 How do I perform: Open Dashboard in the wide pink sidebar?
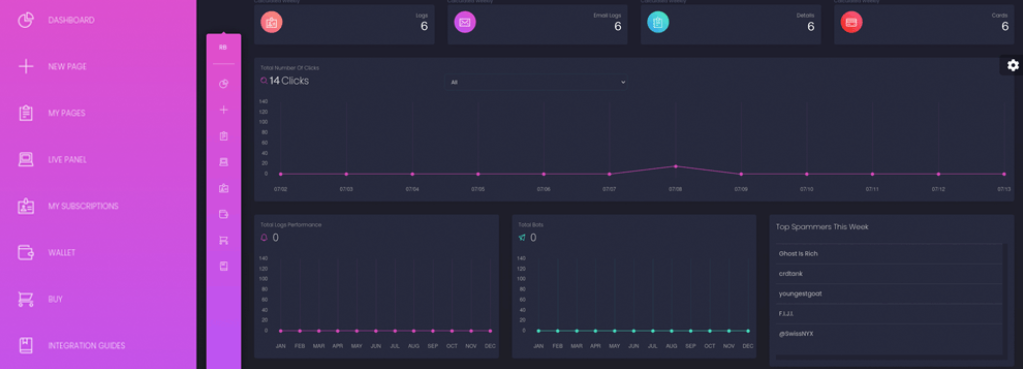[x=55, y=20]
